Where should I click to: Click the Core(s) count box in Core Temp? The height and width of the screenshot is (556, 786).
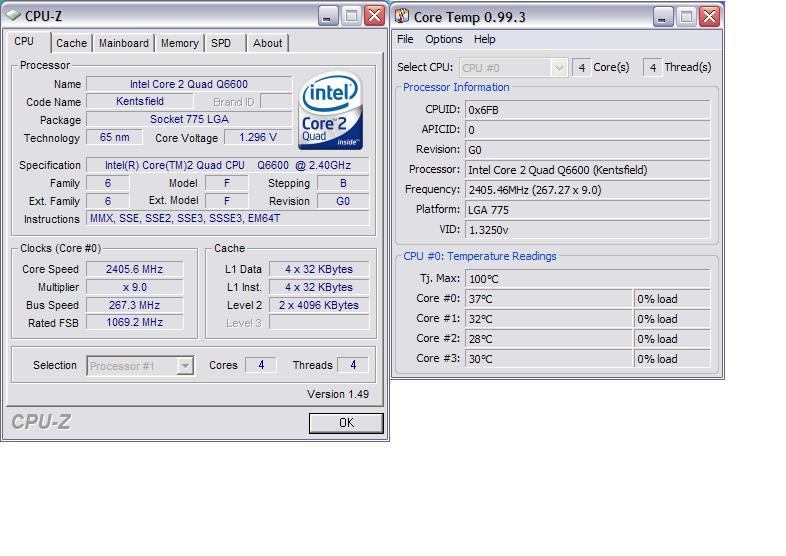coord(581,68)
